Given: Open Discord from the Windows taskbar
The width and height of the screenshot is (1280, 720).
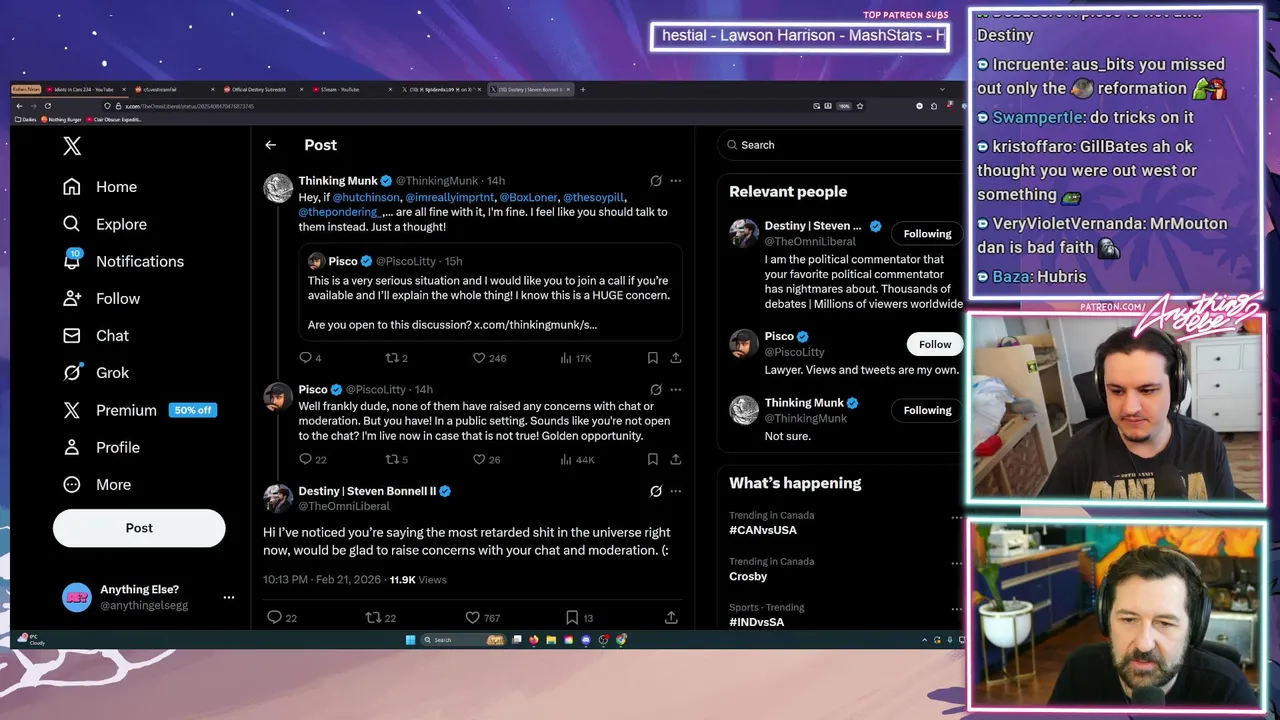Looking at the screenshot, I should pyautogui.click(x=586, y=640).
